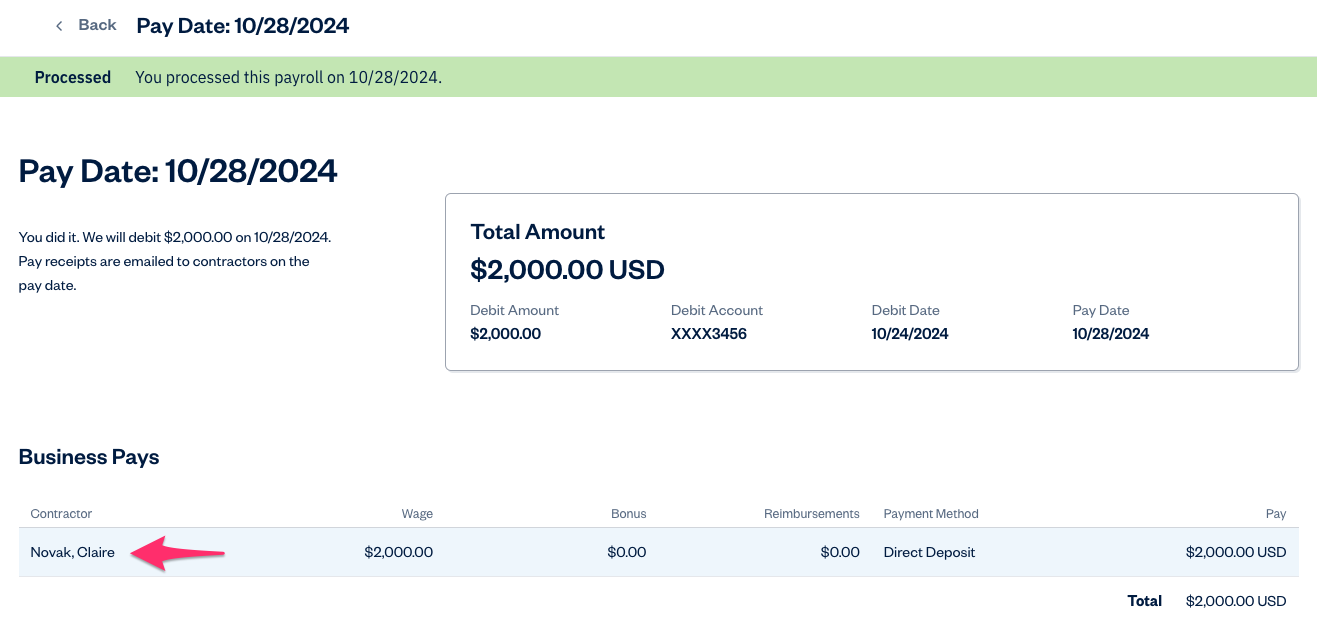This screenshot has height=620, width=1317.
Task: Click the Total Amount $2,000.00 USD figure
Action: click(567, 270)
